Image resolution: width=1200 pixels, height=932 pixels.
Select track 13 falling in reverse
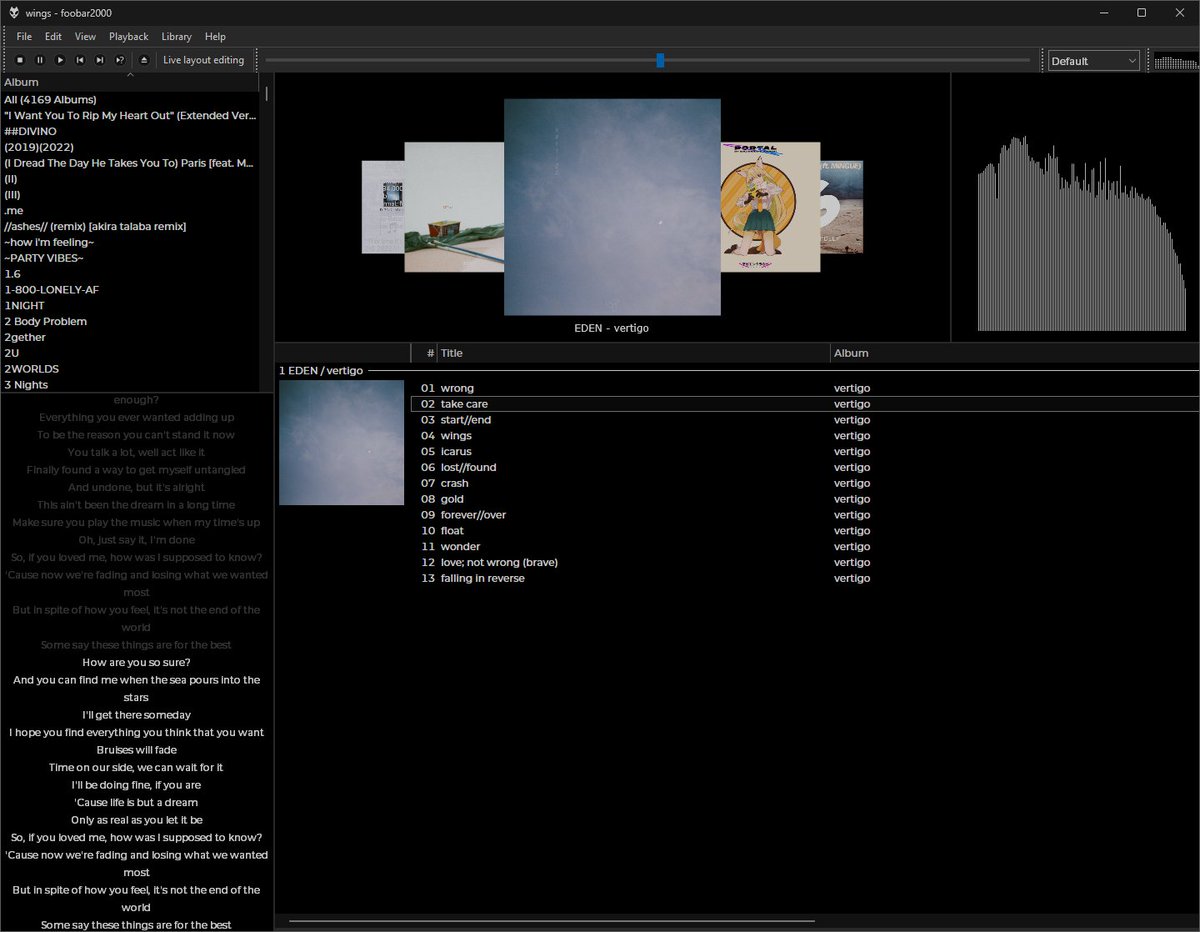point(805,578)
